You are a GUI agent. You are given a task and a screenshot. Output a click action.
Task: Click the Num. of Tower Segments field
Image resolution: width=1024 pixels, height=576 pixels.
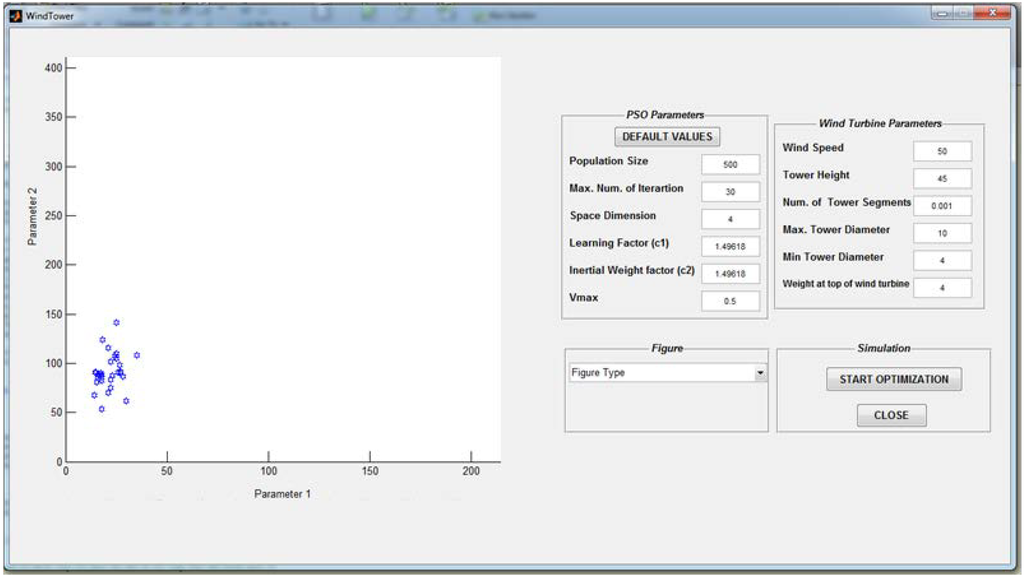[942, 206]
